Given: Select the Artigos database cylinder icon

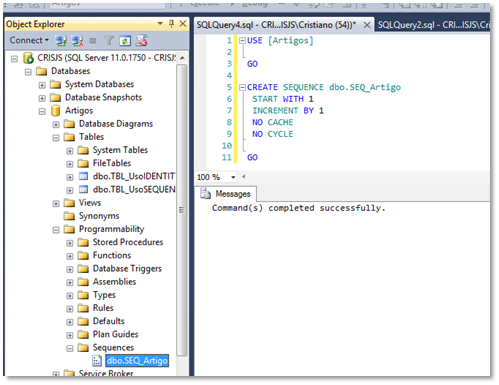Looking at the screenshot, I should tap(55, 110).
